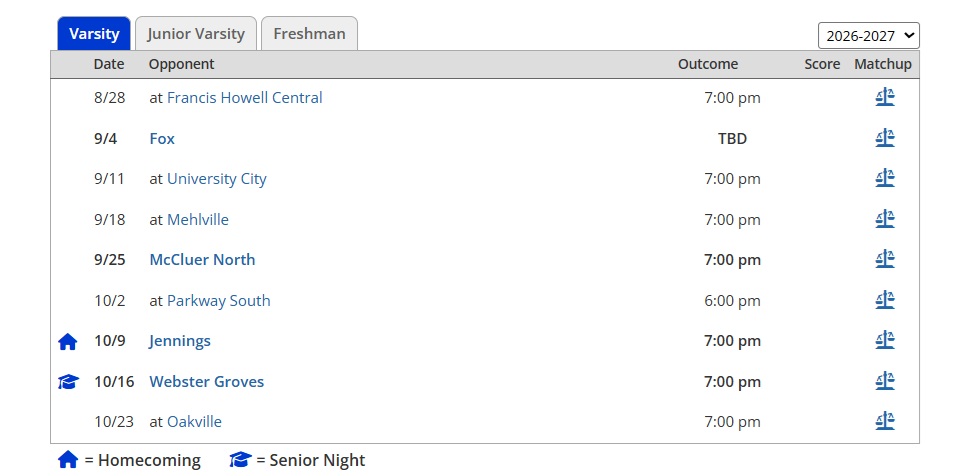Click Senior Night cap icon beside 10/16
The image size is (970, 476).
pyautogui.click(x=68, y=382)
